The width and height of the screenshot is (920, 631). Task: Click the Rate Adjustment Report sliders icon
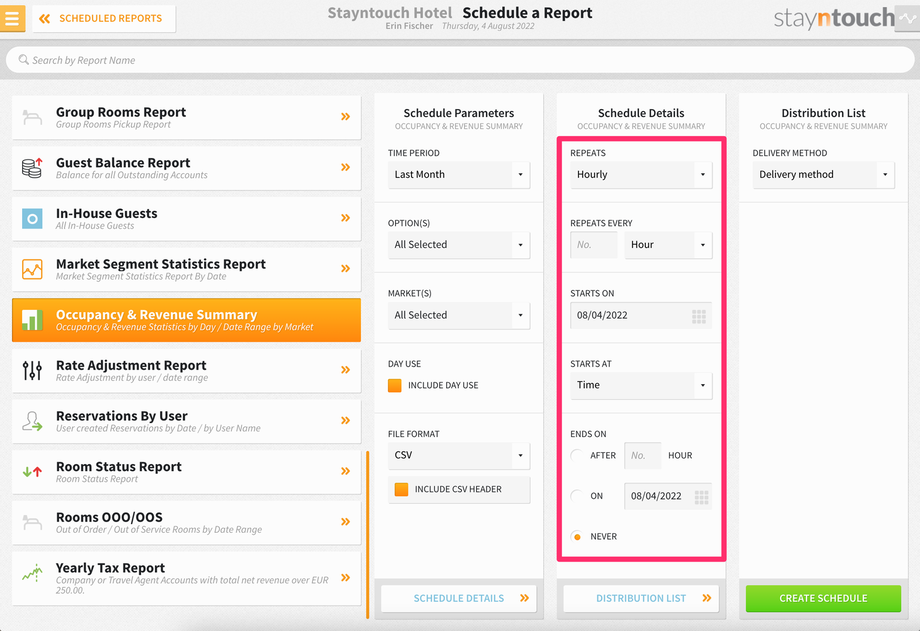[32, 370]
